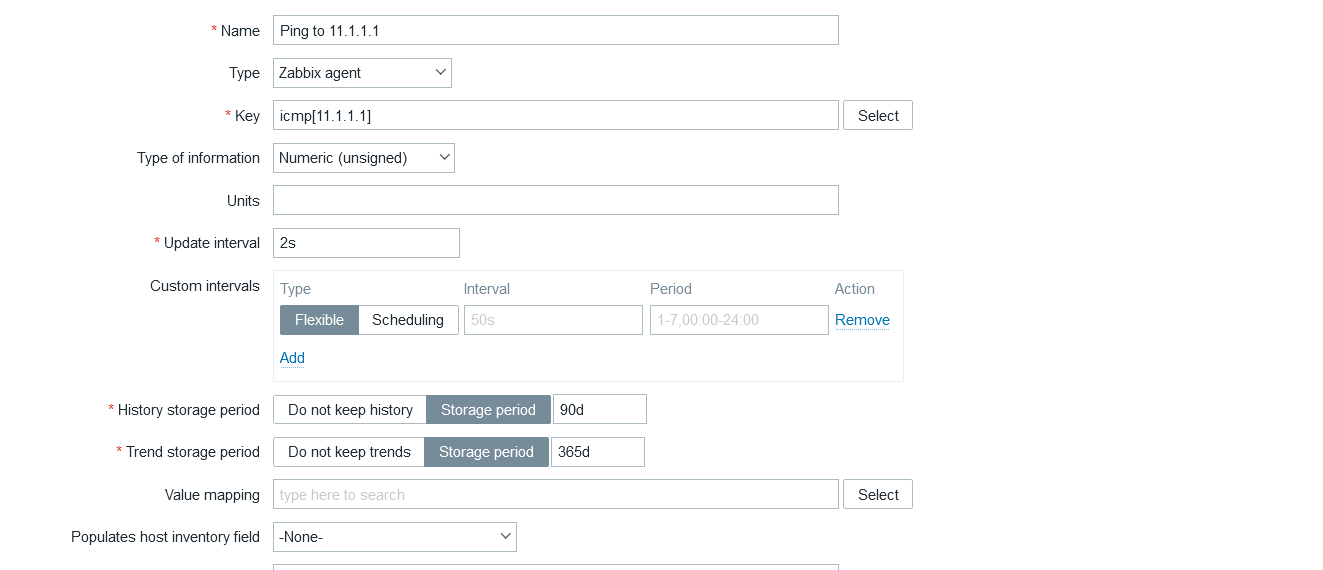Click the empty Units field

[x=555, y=200]
